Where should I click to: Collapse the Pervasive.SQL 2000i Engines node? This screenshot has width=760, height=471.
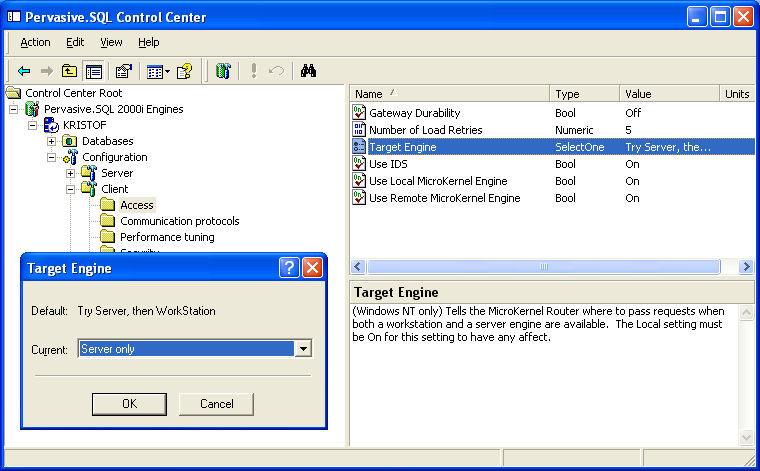coord(14,110)
